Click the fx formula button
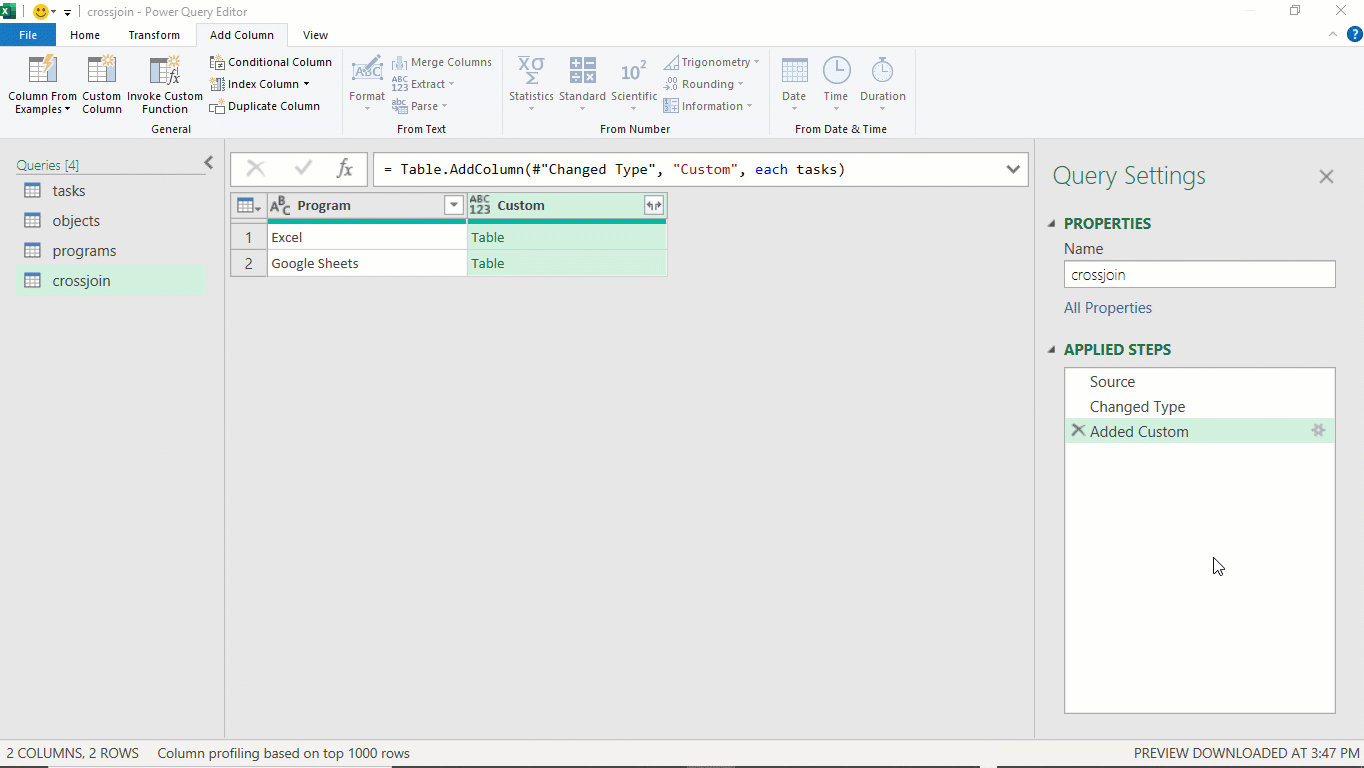This screenshot has width=1364, height=768. coord(344,169)
